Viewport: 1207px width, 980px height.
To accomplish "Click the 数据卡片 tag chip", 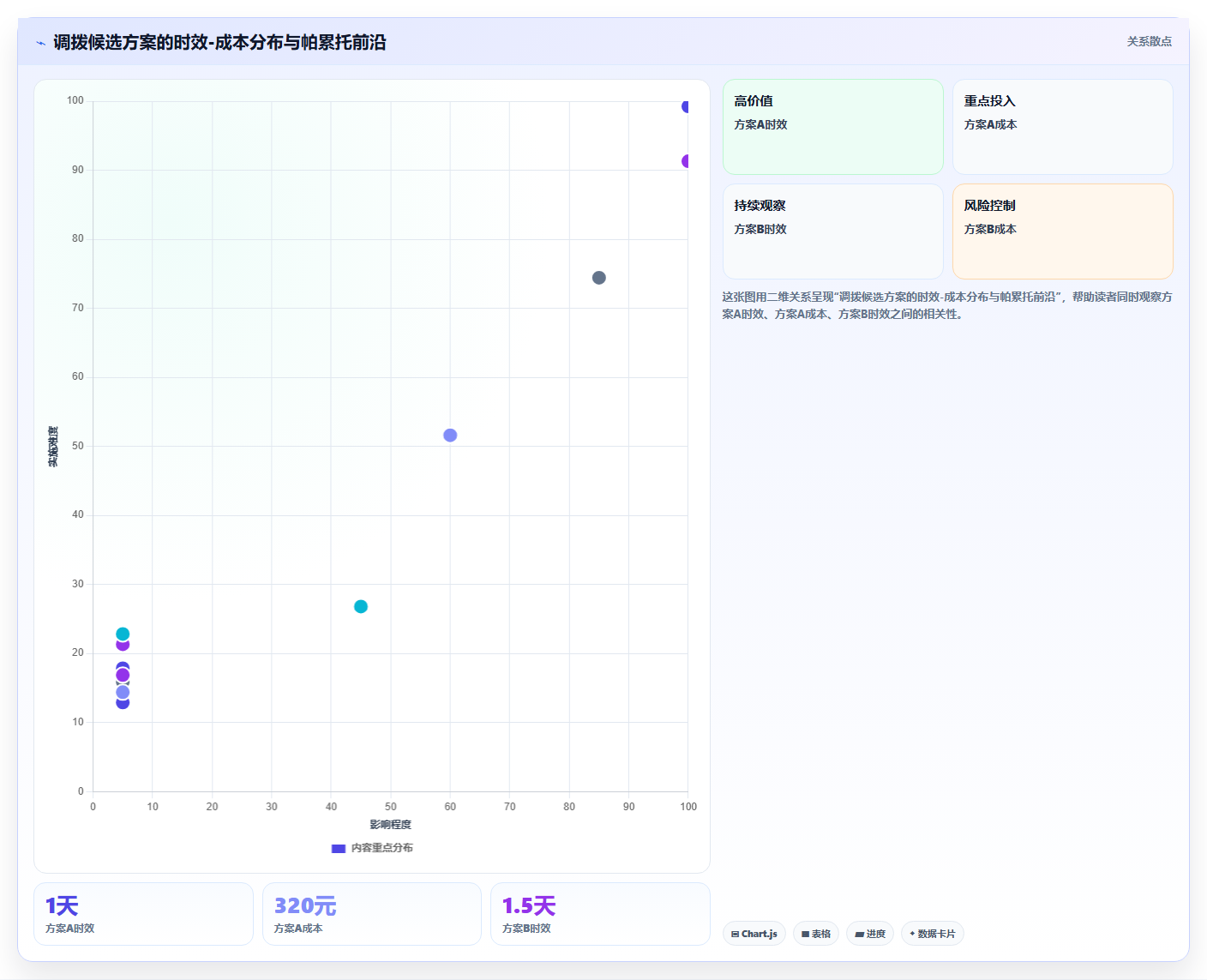I will pos(933,934).
